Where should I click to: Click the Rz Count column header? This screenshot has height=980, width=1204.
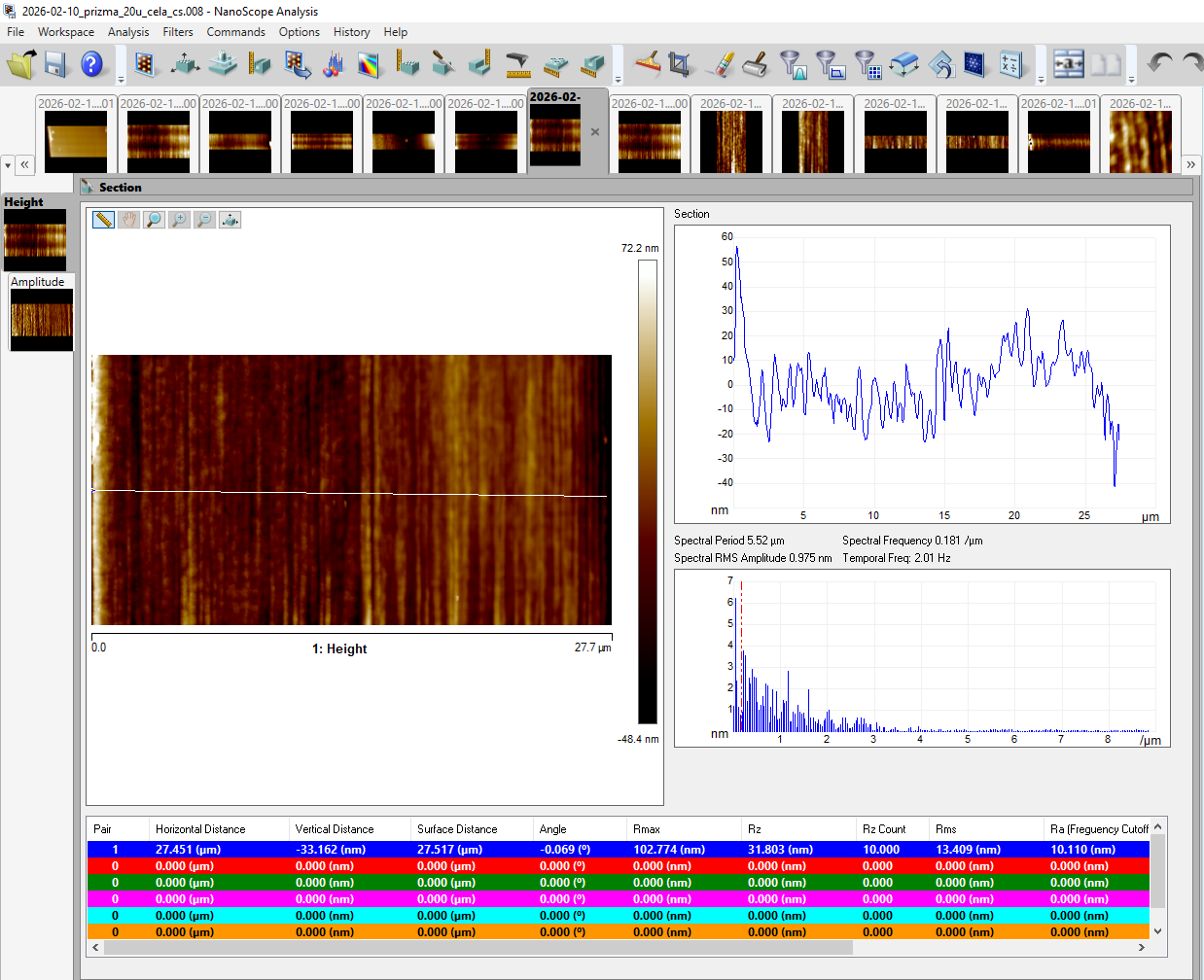(x=883, y=829)
